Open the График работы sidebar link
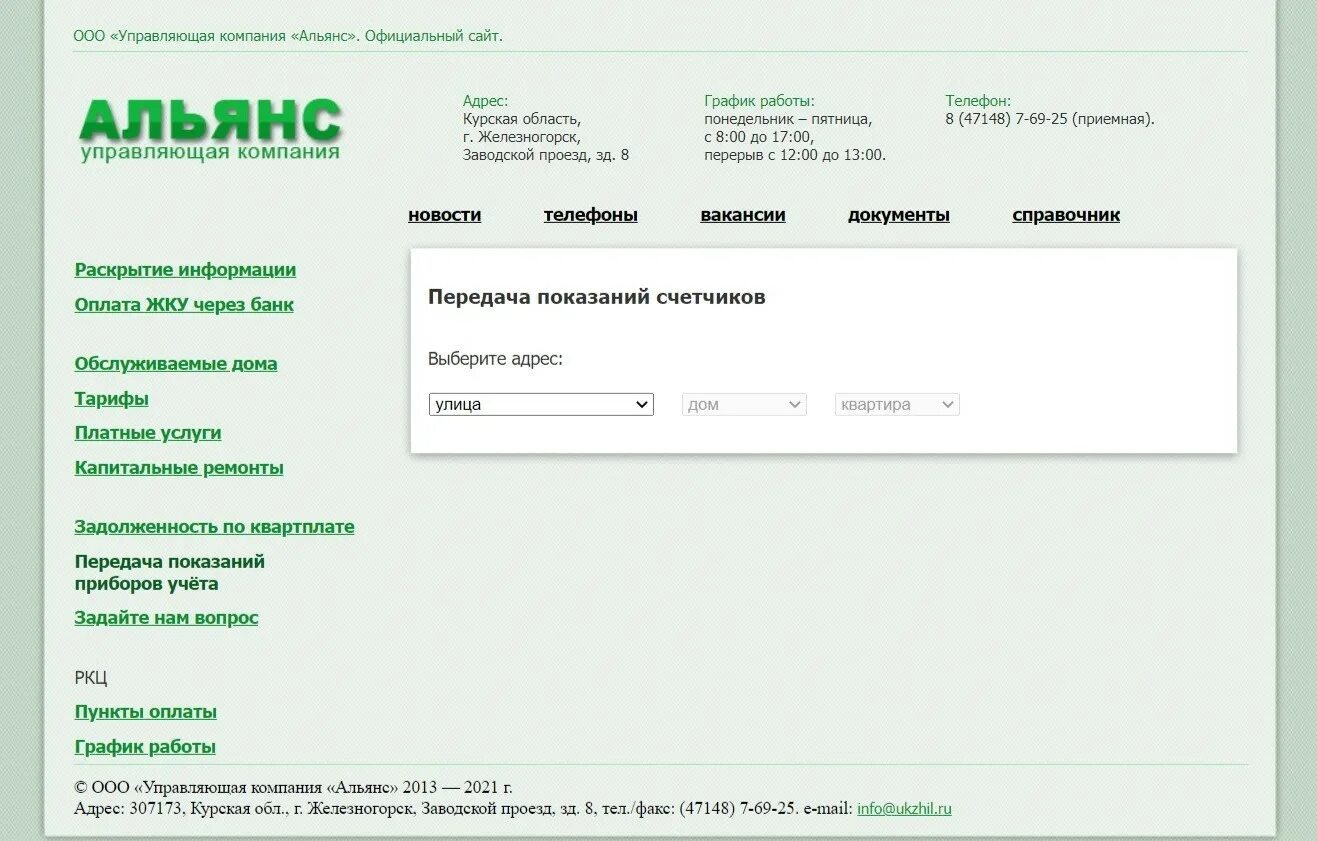This screenshot has width=1317, height=841. pos(145,747)
